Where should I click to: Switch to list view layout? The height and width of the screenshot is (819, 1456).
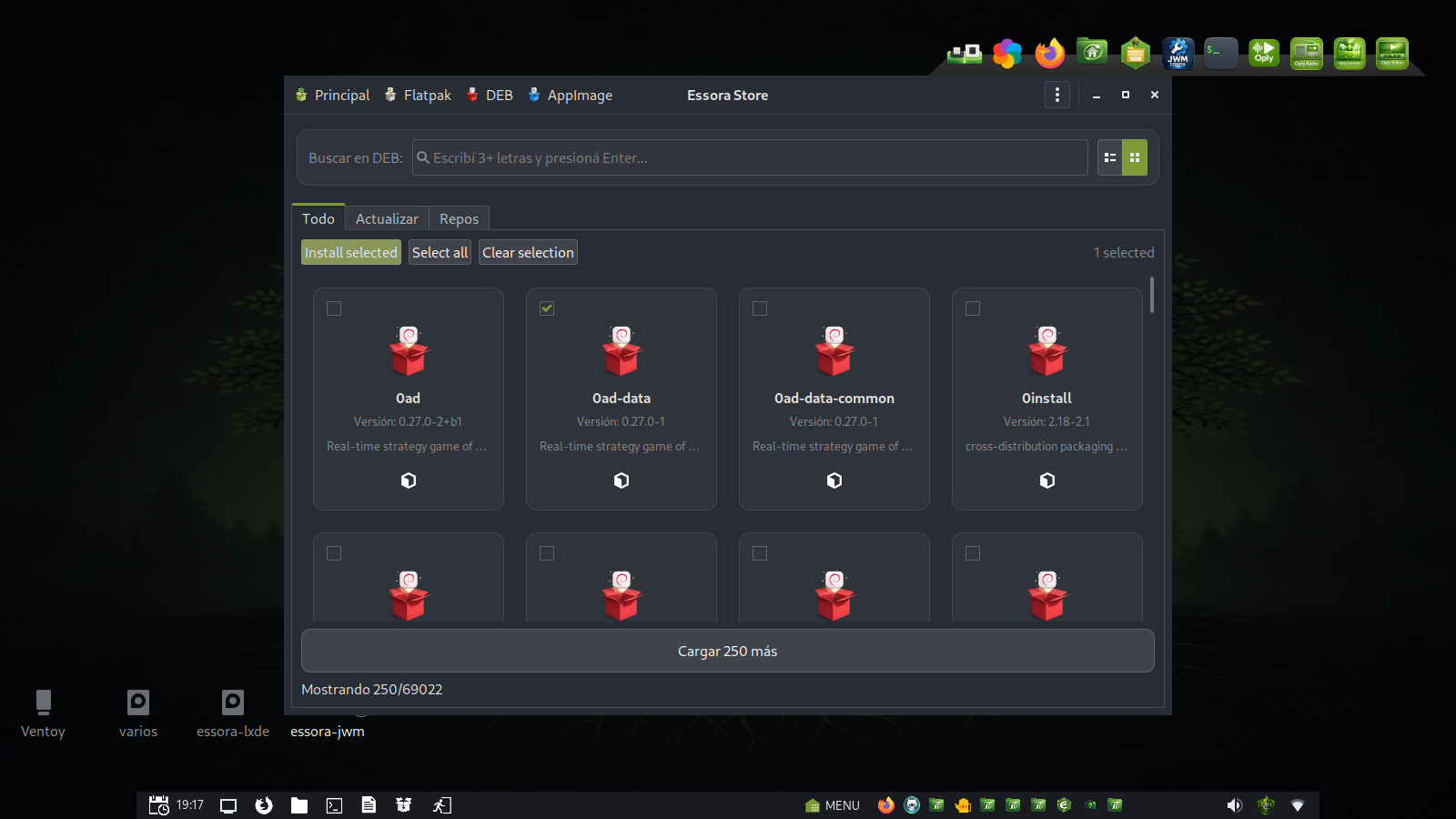click(1109, 157)
